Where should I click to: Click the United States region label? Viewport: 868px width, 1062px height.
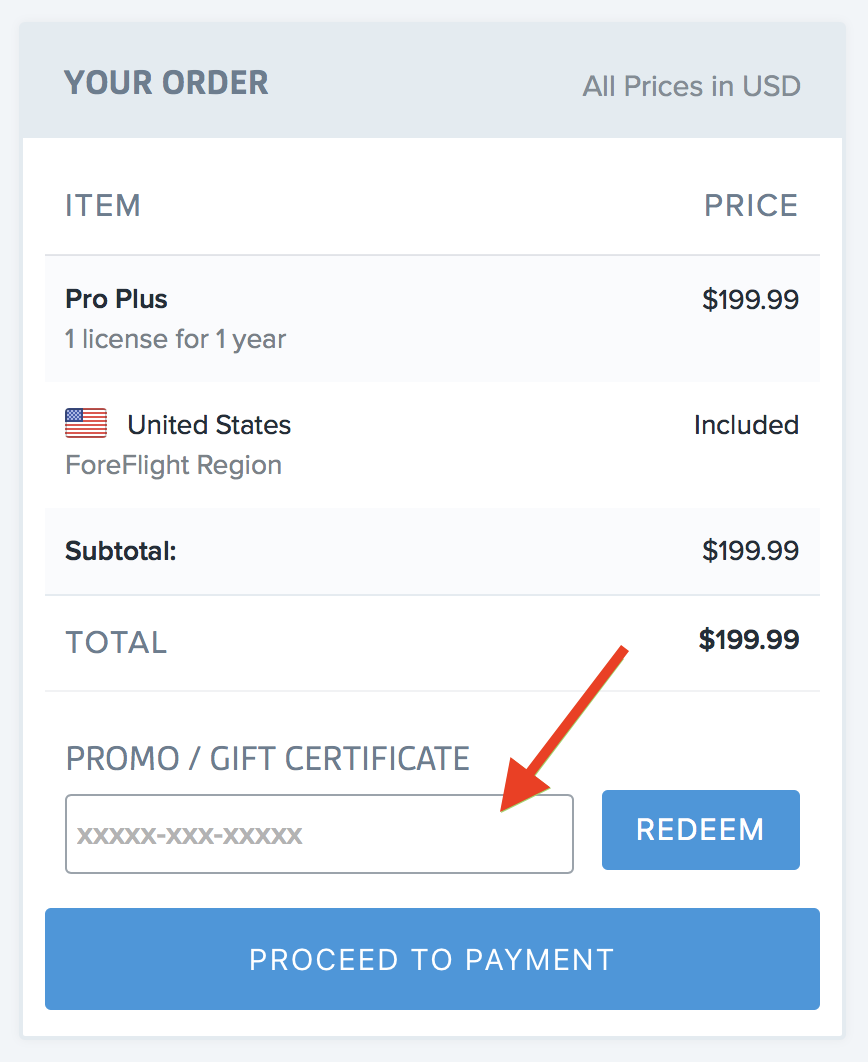[x=209, y=425]
